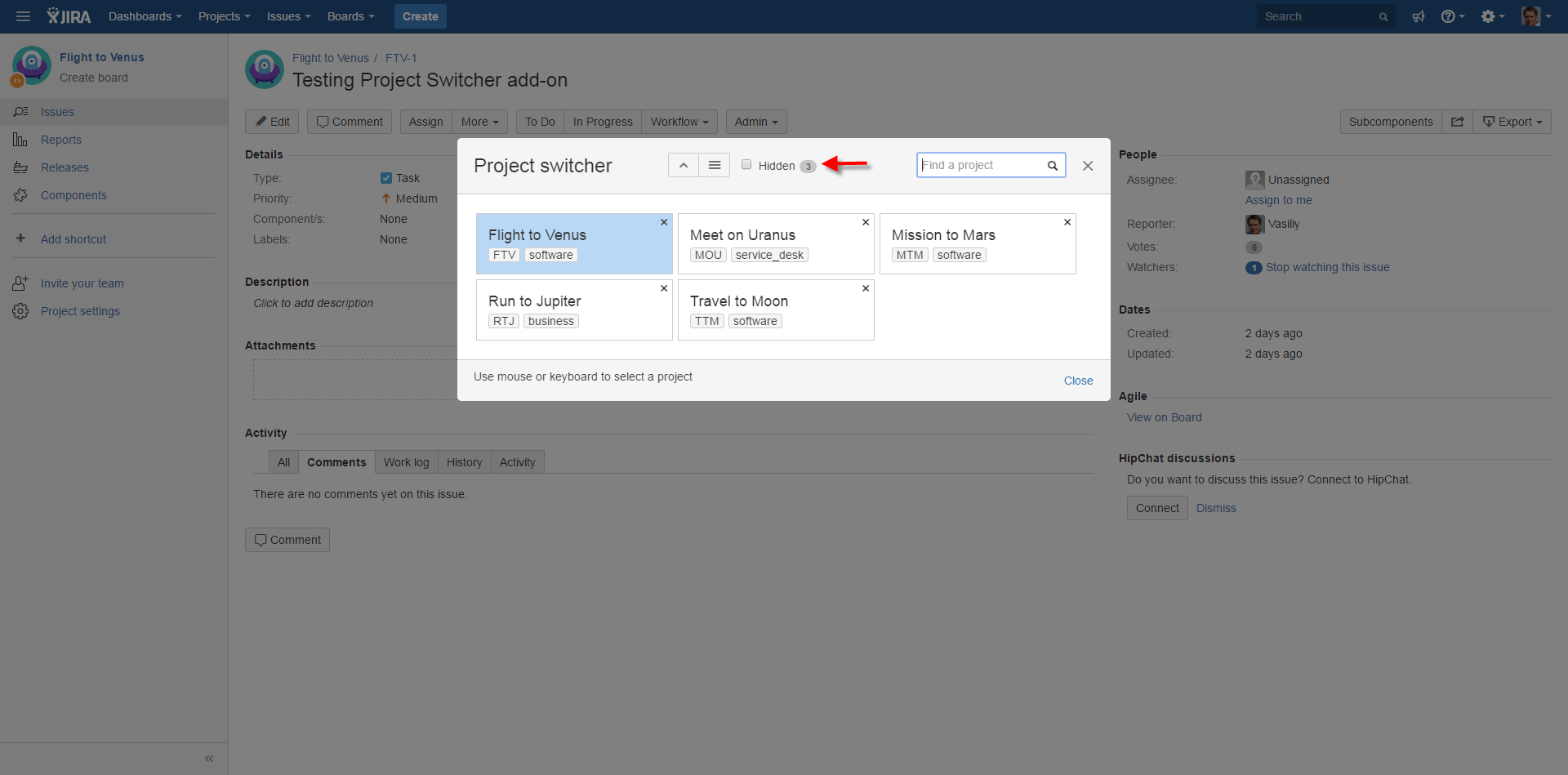Click the global search magnifier icon
Image resolution: width=1568 pixels, height=775 pixels.
[x=1383, y=16]
